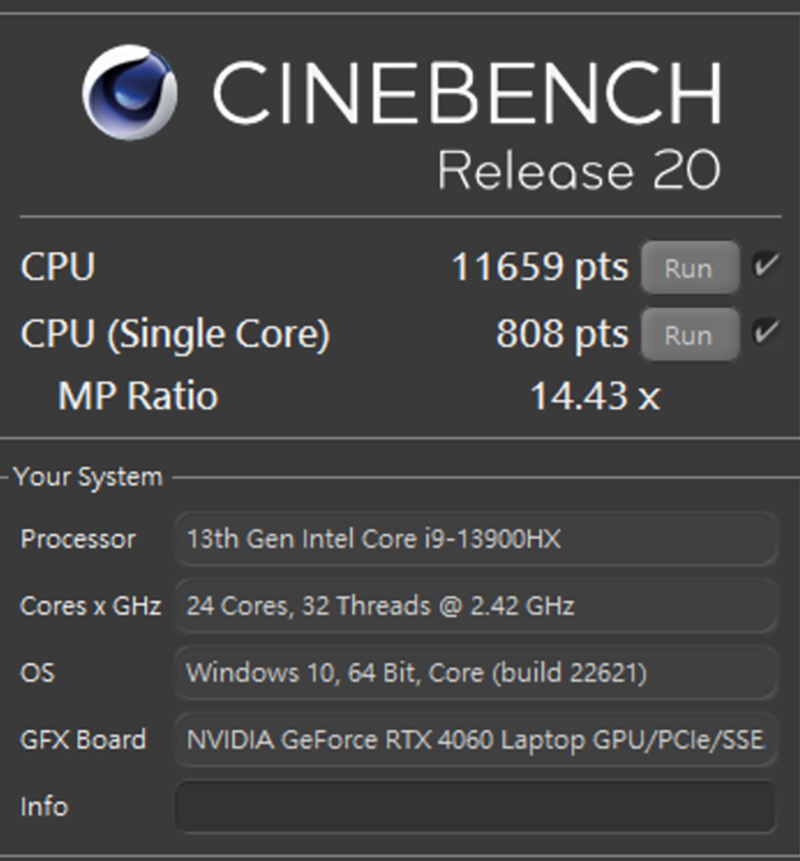Click the 11659 pts CPU score
This screenshot has width=800, height=861.
click(540, 267)
